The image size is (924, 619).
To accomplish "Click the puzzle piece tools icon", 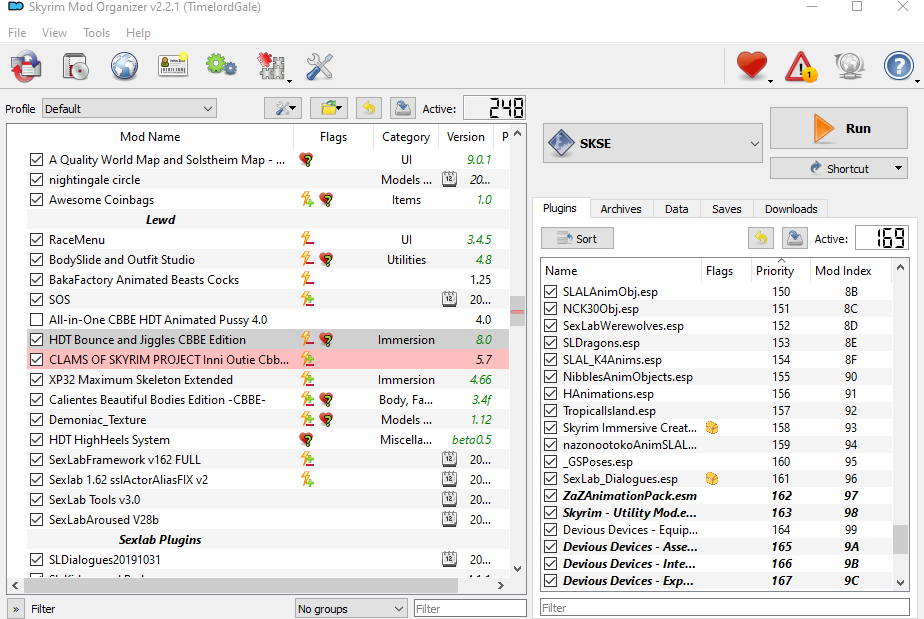I will point(270,65).
